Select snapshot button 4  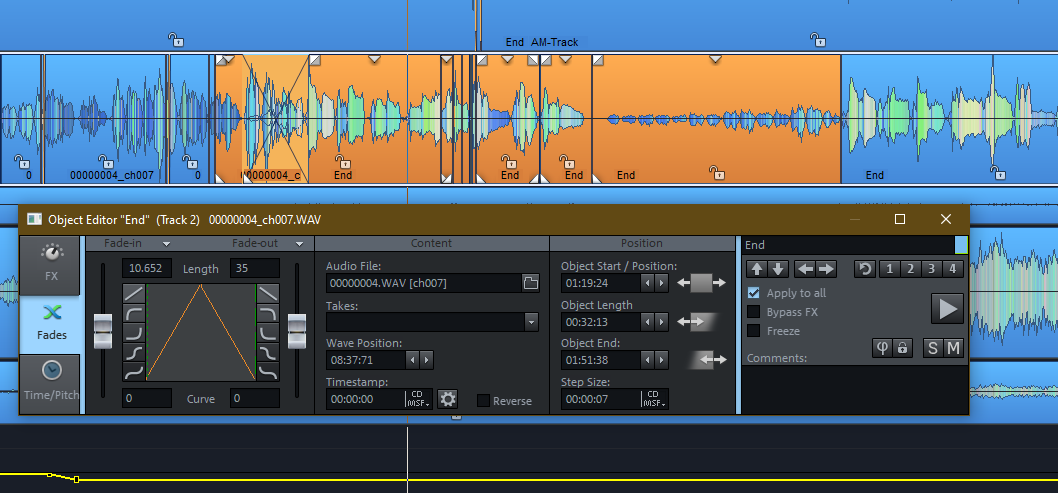[x=952, y=269]
